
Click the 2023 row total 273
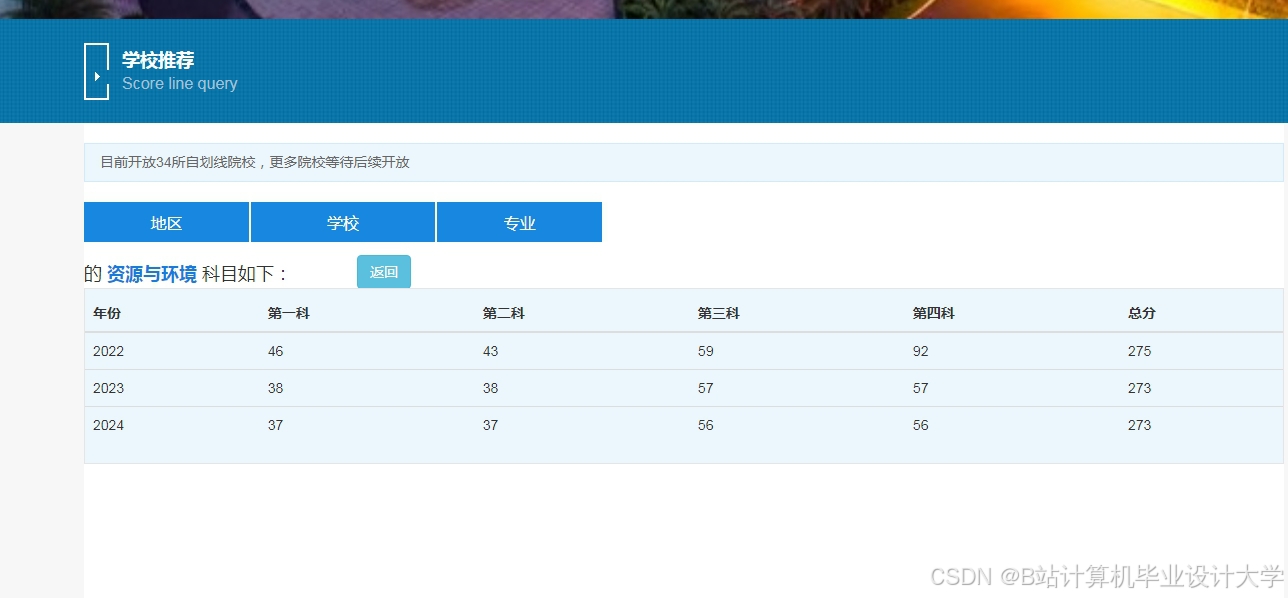click(x=1140, y=388)
